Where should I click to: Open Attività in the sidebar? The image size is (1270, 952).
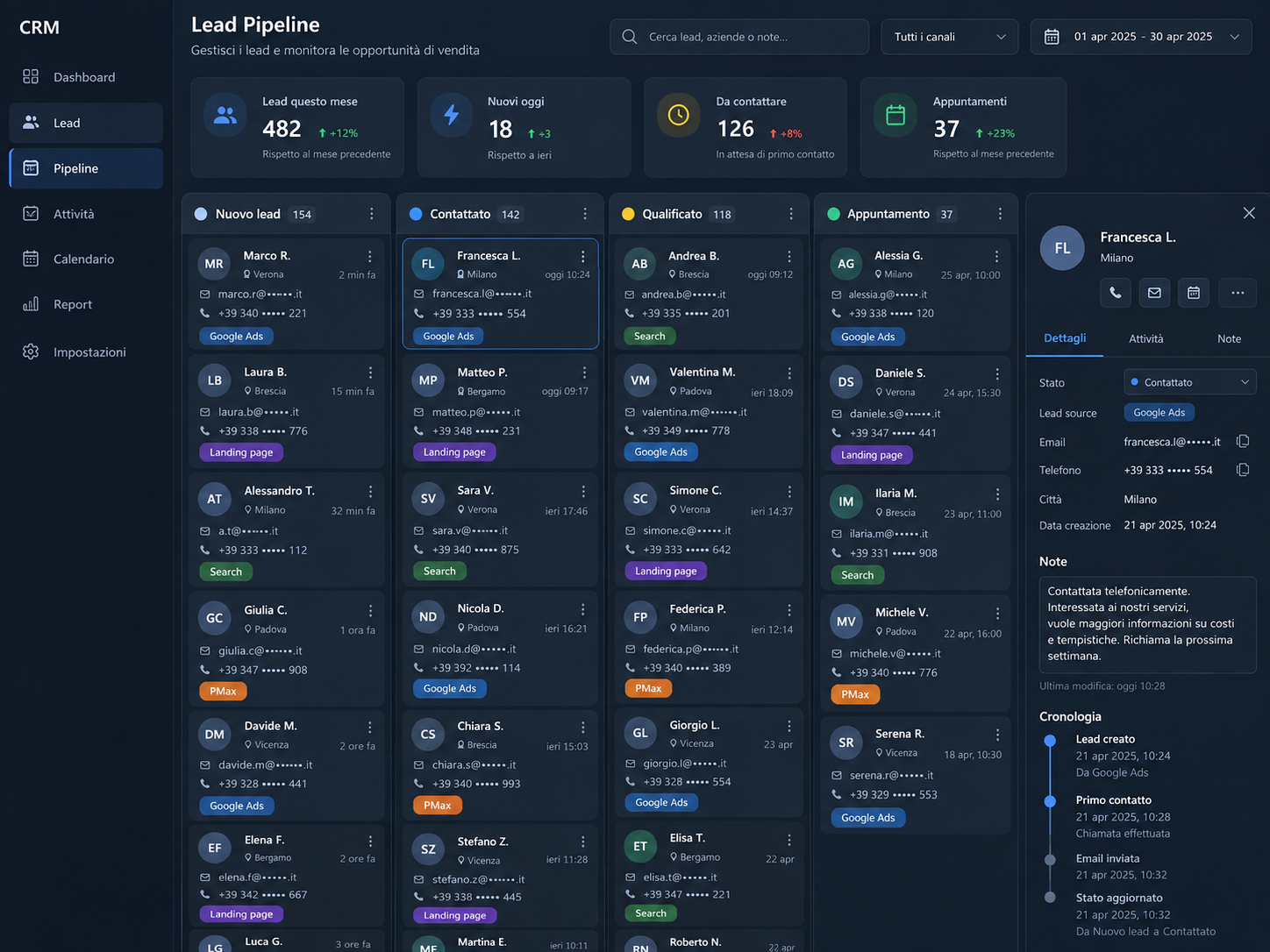click(85, 214)
